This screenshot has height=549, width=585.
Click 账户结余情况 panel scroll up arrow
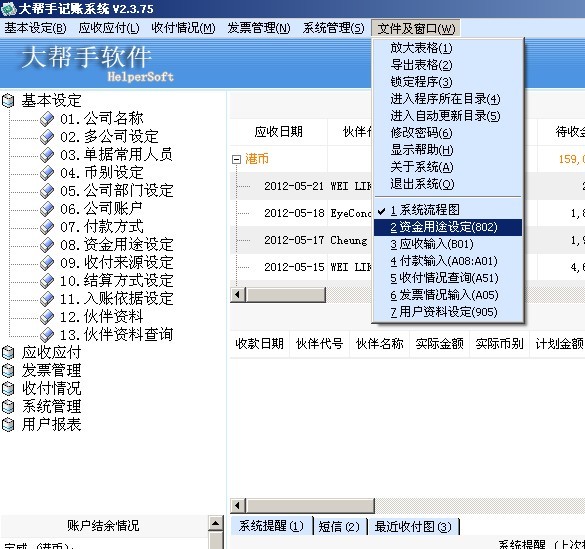216,524
